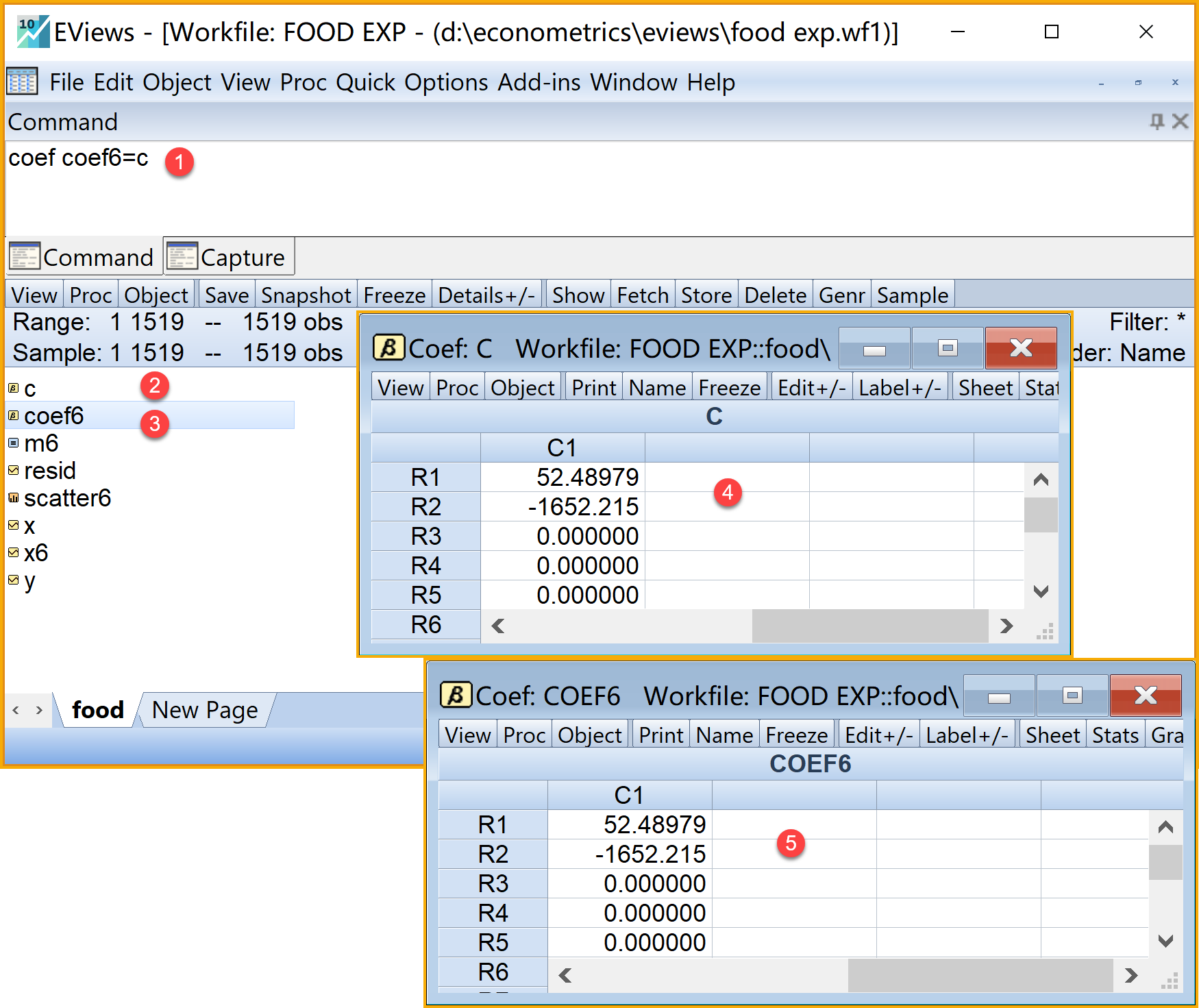Toggle Edit+/- in the COEF6 window

tap(878, 735)
